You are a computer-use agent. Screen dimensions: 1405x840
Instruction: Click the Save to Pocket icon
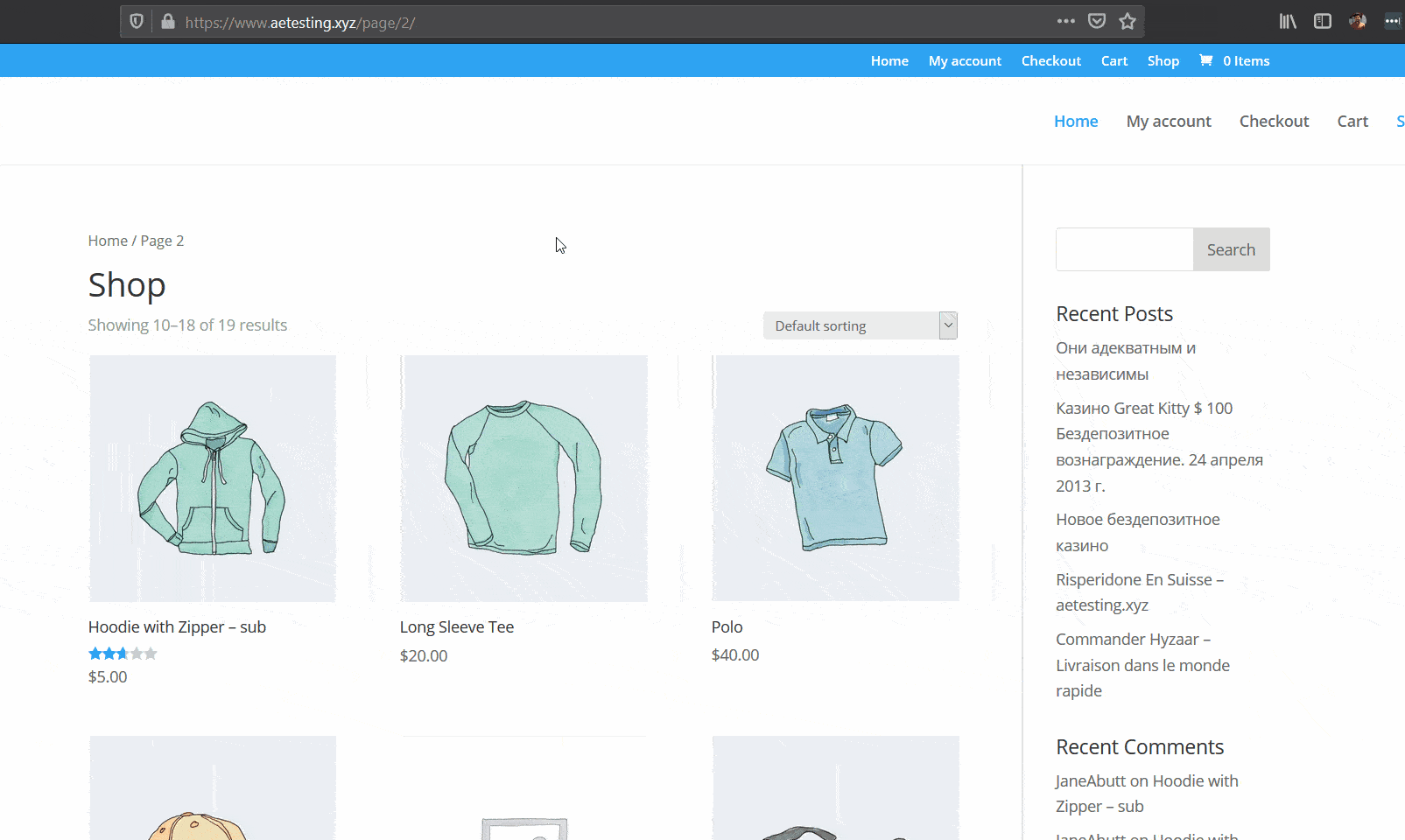coord(1096,21)
